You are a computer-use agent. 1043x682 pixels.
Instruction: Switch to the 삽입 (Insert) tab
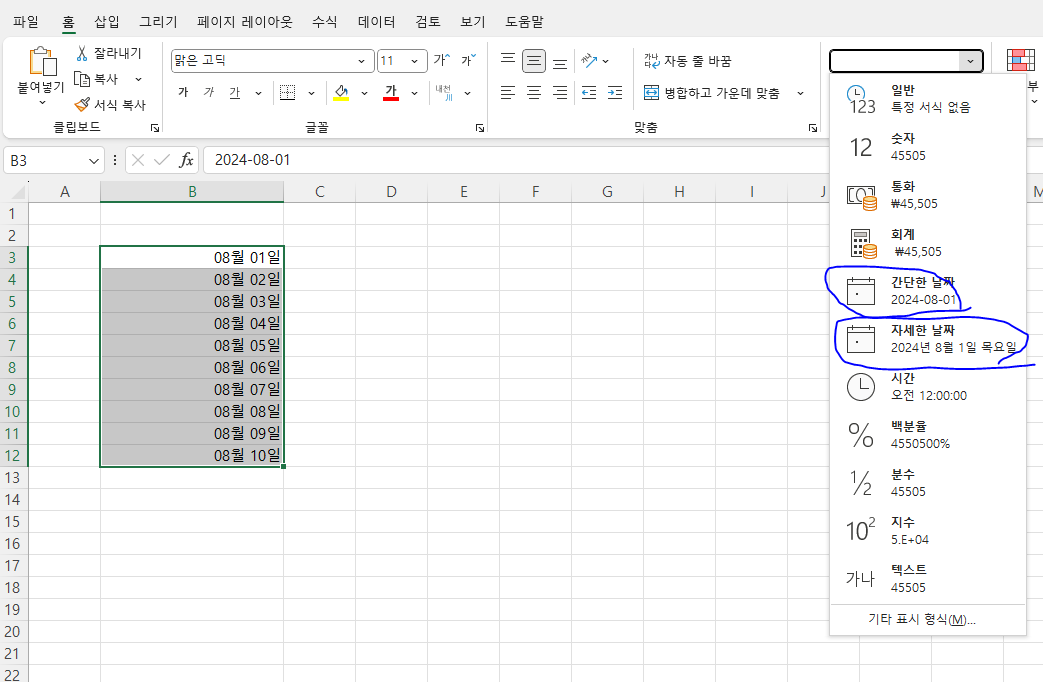106,22
